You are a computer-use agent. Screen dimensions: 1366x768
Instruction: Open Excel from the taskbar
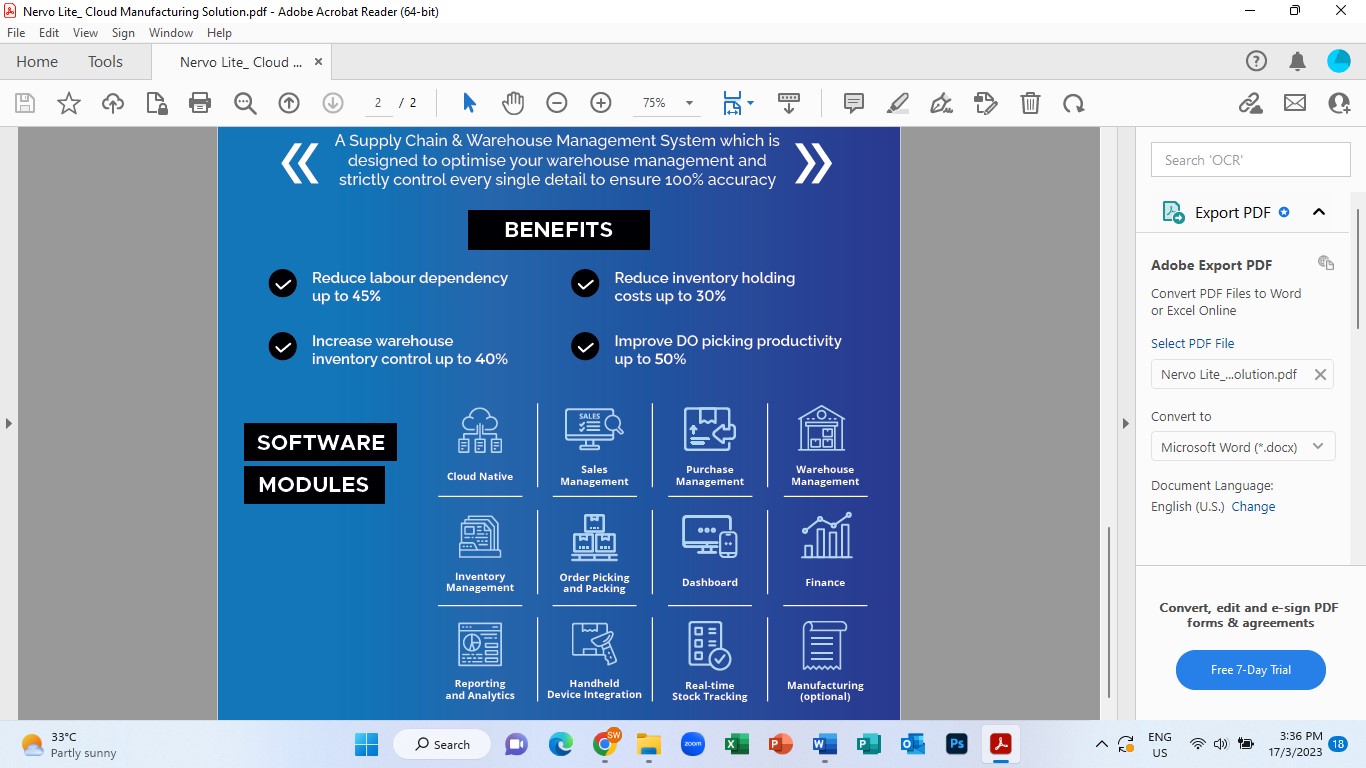(x=736, y=744)
